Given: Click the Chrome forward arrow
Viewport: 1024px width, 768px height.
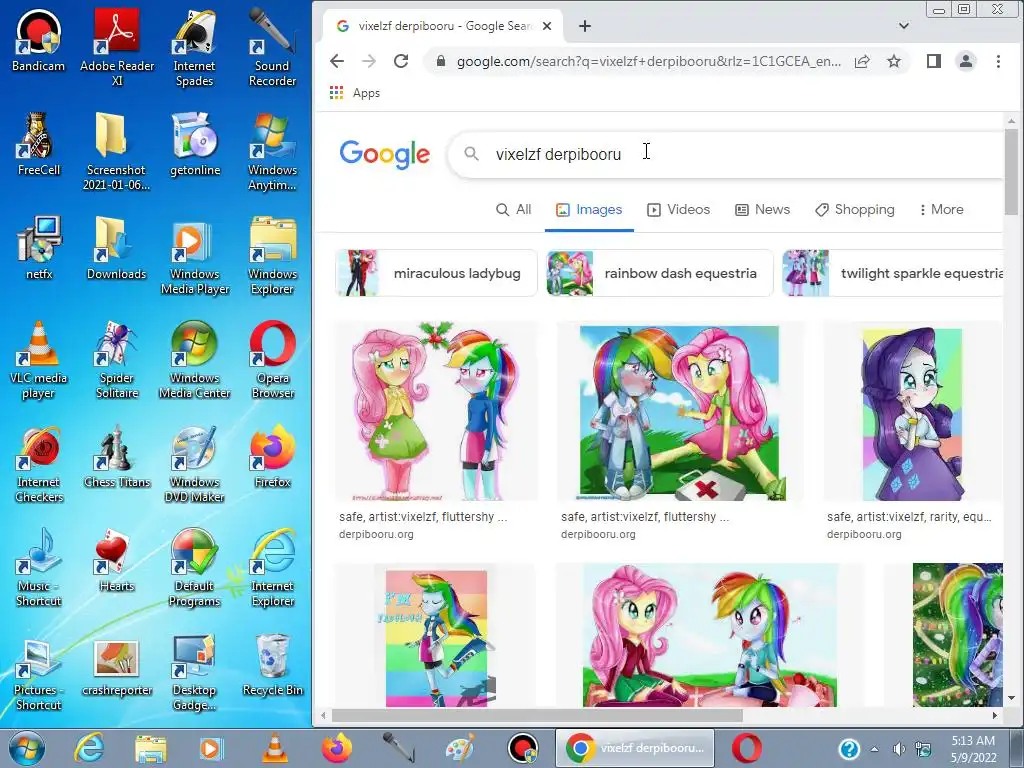Looking at the screenshot, I should (x=369, y=61).
